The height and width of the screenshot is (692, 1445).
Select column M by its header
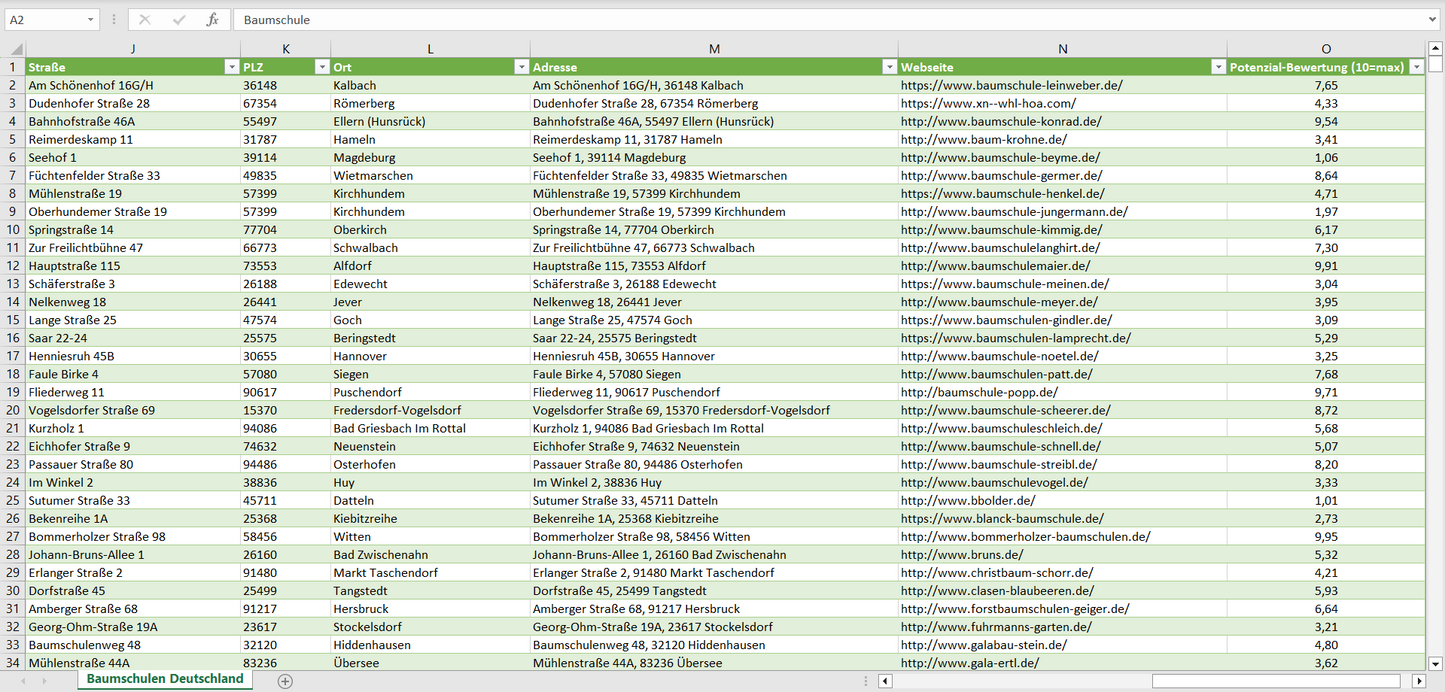pos(713,49)
